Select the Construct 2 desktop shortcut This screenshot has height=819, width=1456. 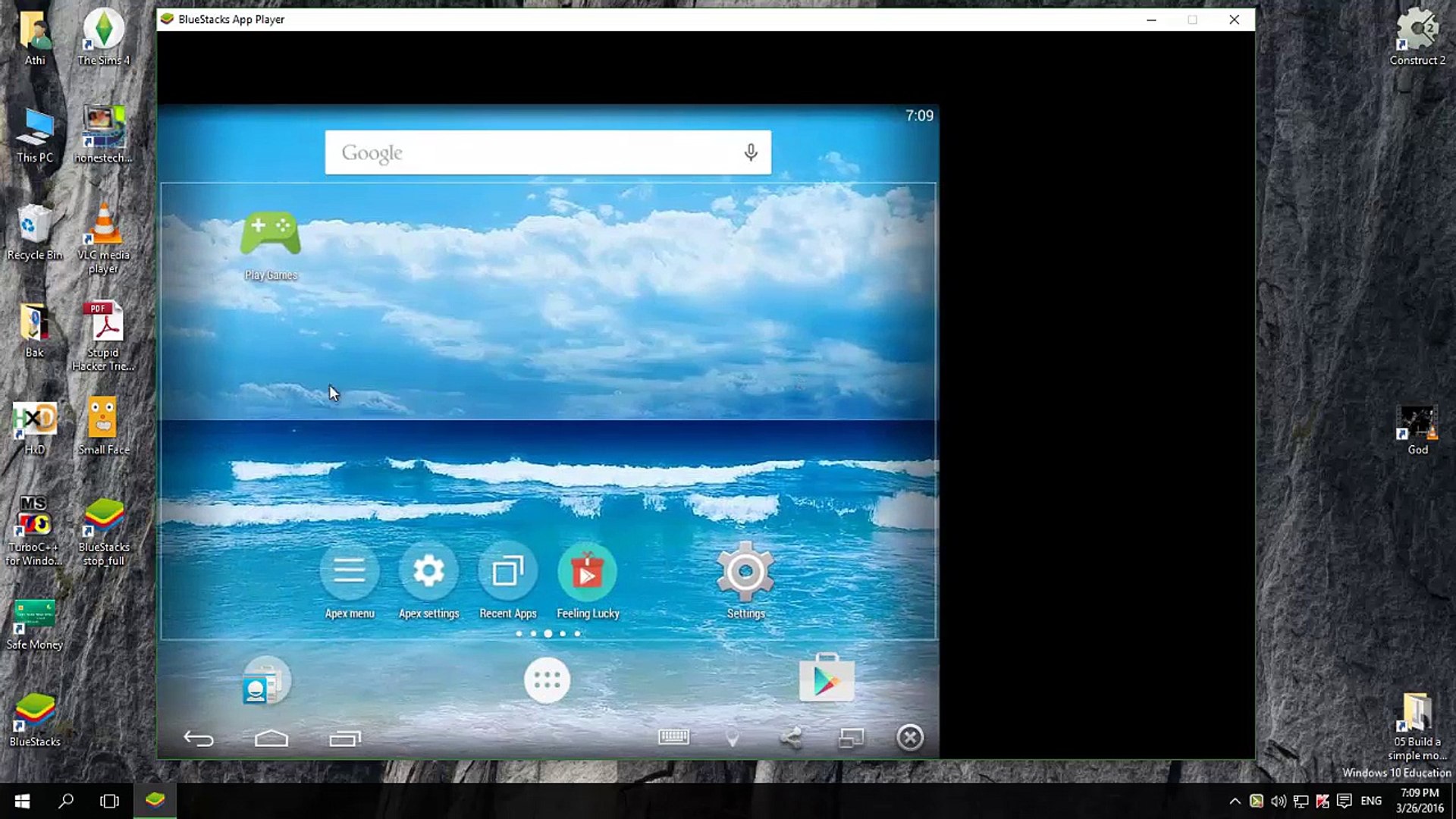click(1417, 36)
